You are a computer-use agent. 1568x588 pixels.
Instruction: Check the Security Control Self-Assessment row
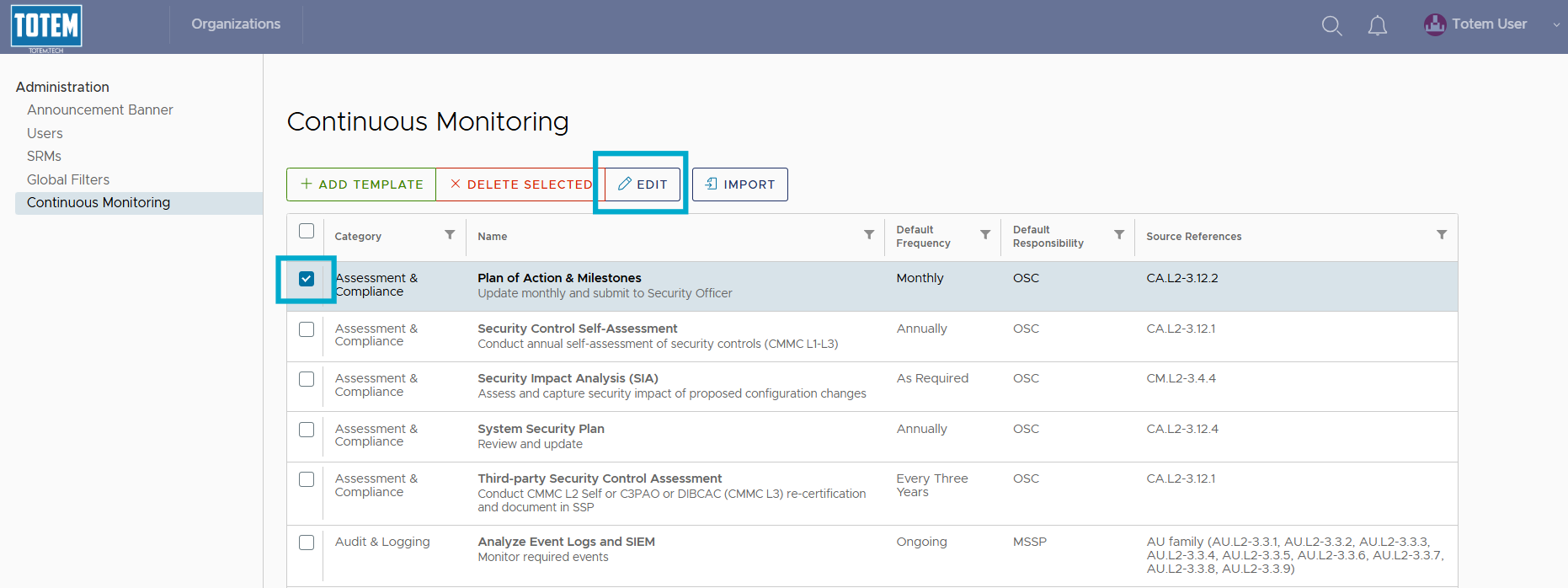pos(307,329)
